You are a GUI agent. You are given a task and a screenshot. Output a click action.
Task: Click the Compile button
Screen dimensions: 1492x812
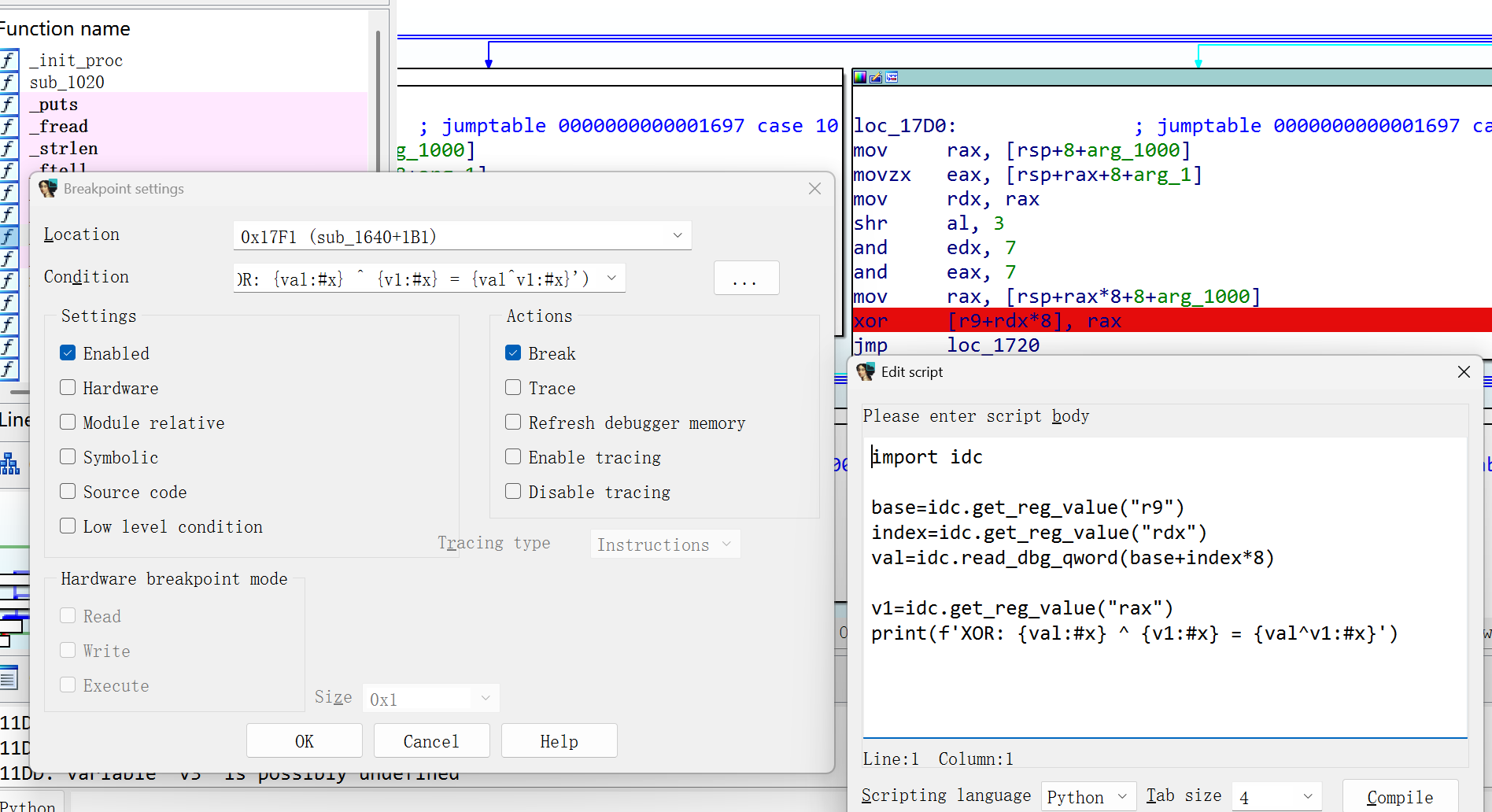pos(1399,797)
